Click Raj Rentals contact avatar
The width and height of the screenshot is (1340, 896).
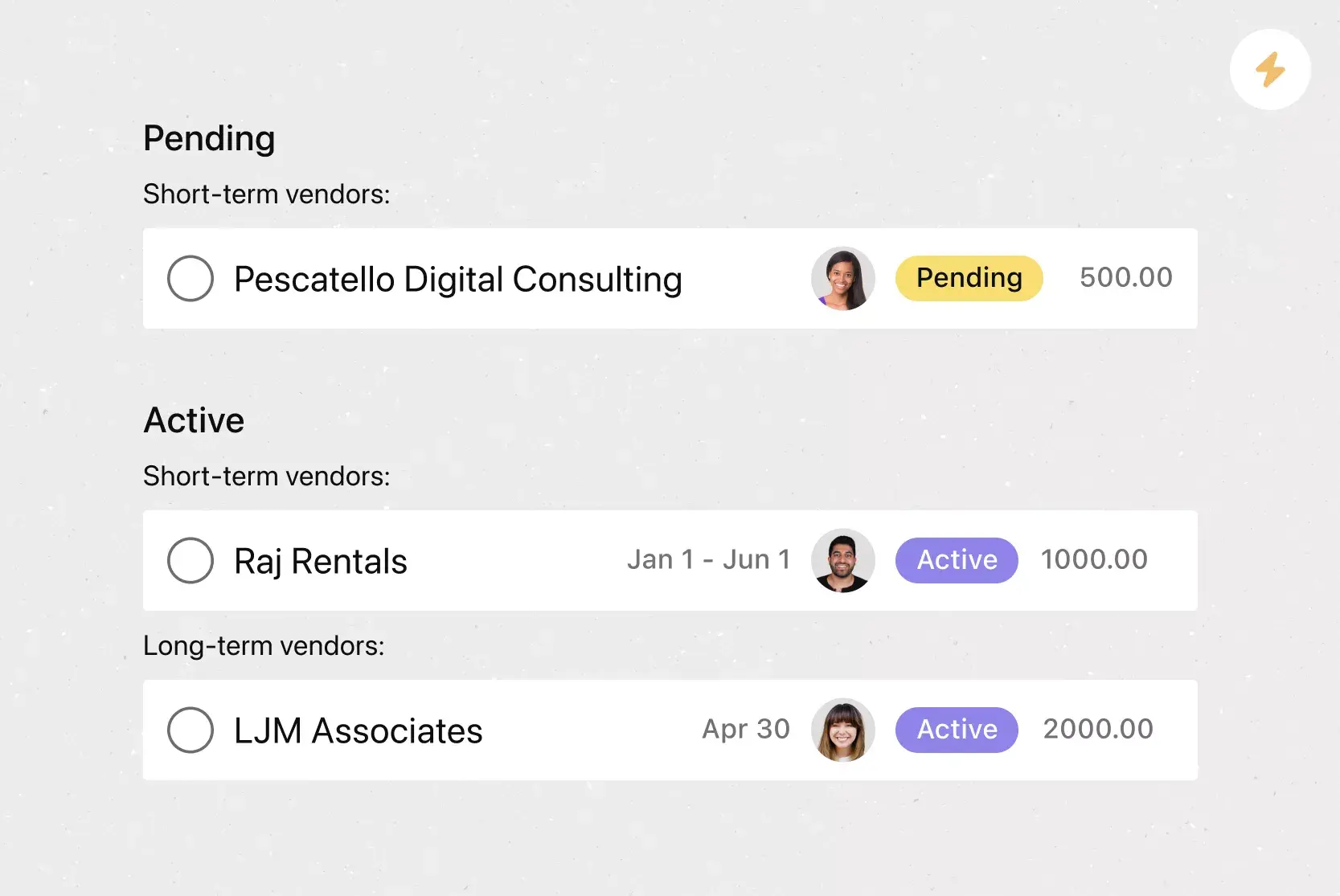[x=842, y=560]
